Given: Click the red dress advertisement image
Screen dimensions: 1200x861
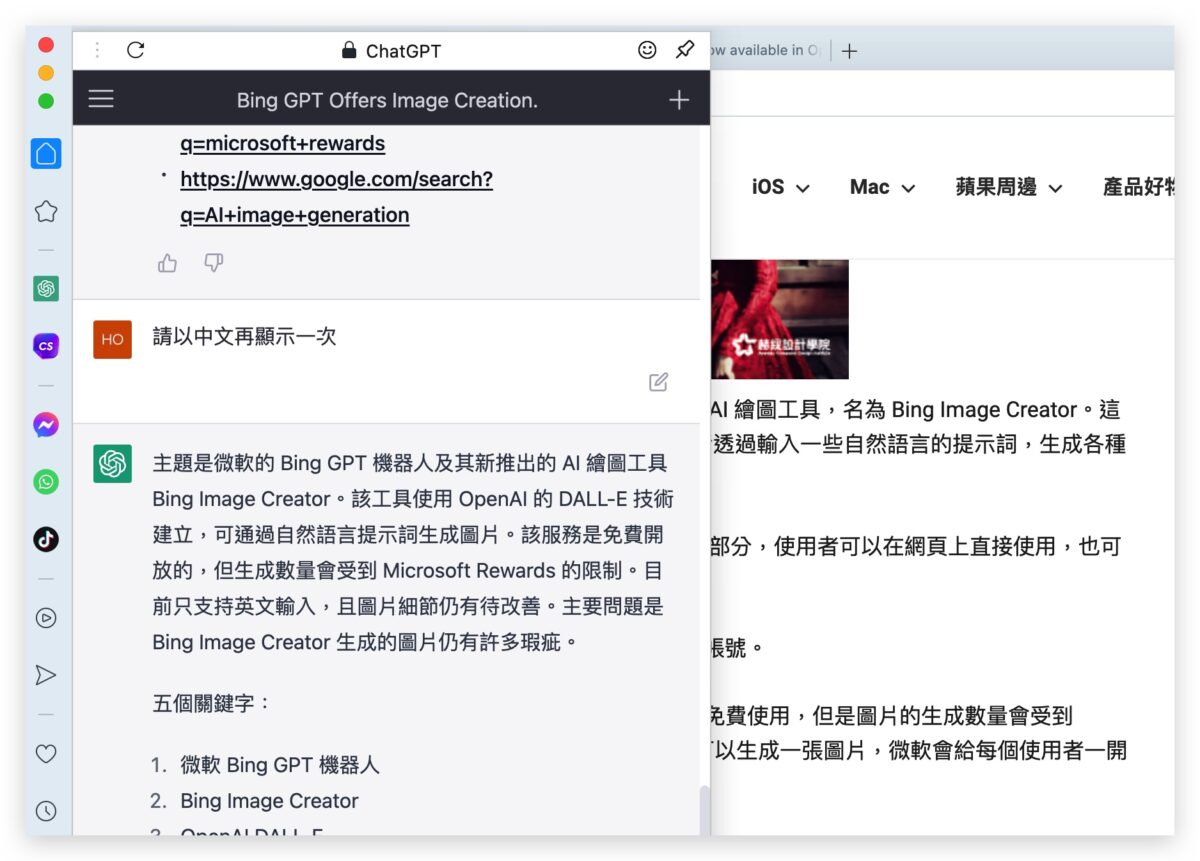Looking at the screenshot, I should coord(780,320).
